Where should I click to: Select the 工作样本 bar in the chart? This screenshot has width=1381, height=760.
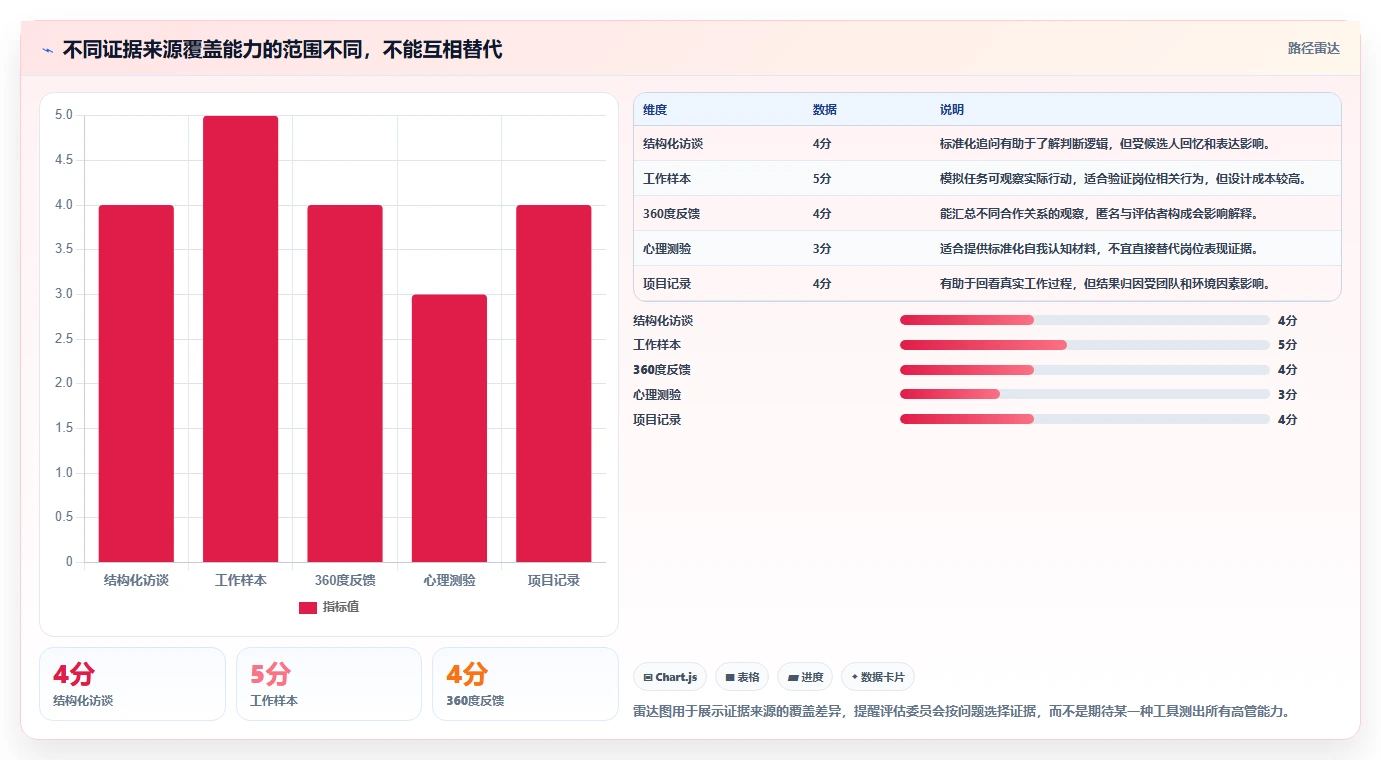(240, 339)
